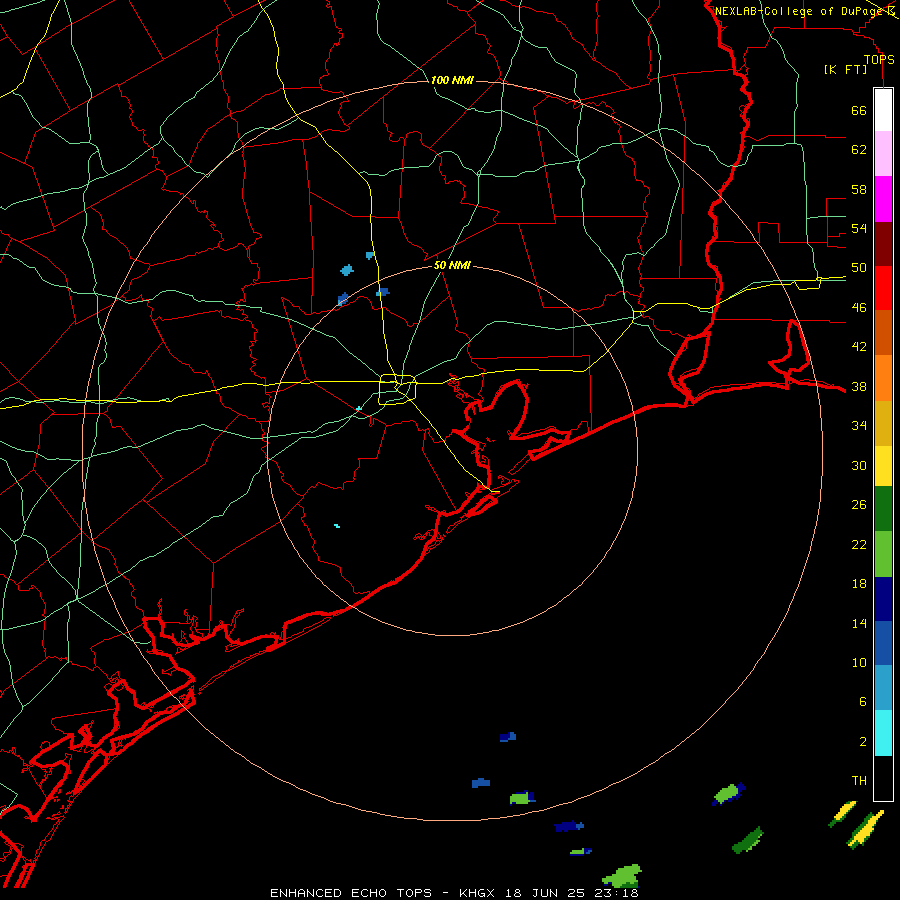This screenshot has height=900, width=900.
Task: Click the "50 NMI" range ring label
Action: (x=452, y=265)
